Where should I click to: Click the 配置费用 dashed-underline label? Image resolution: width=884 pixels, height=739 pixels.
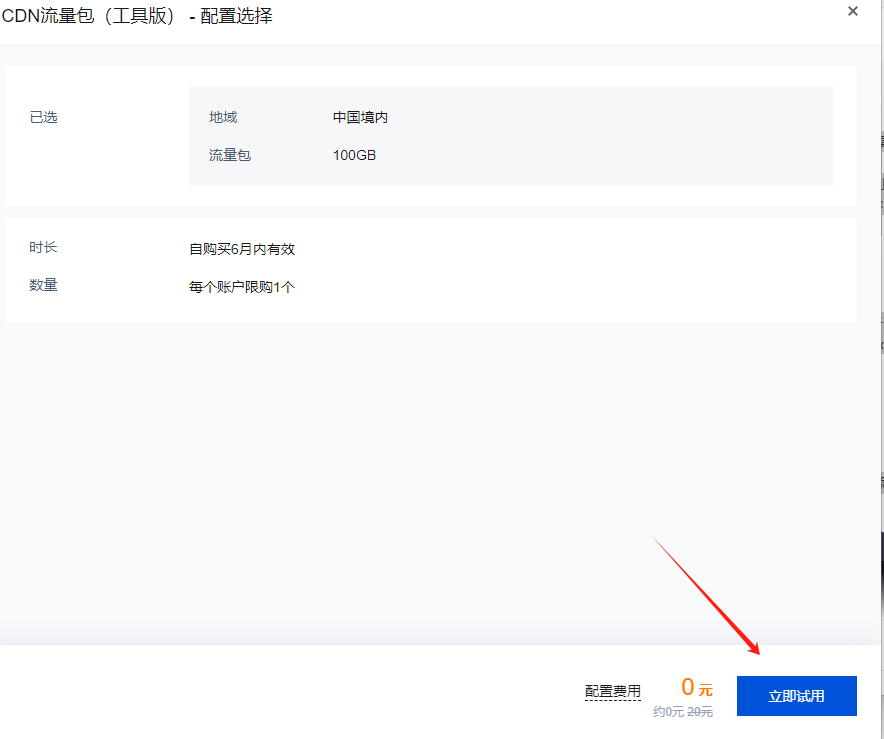coord(612,691)
